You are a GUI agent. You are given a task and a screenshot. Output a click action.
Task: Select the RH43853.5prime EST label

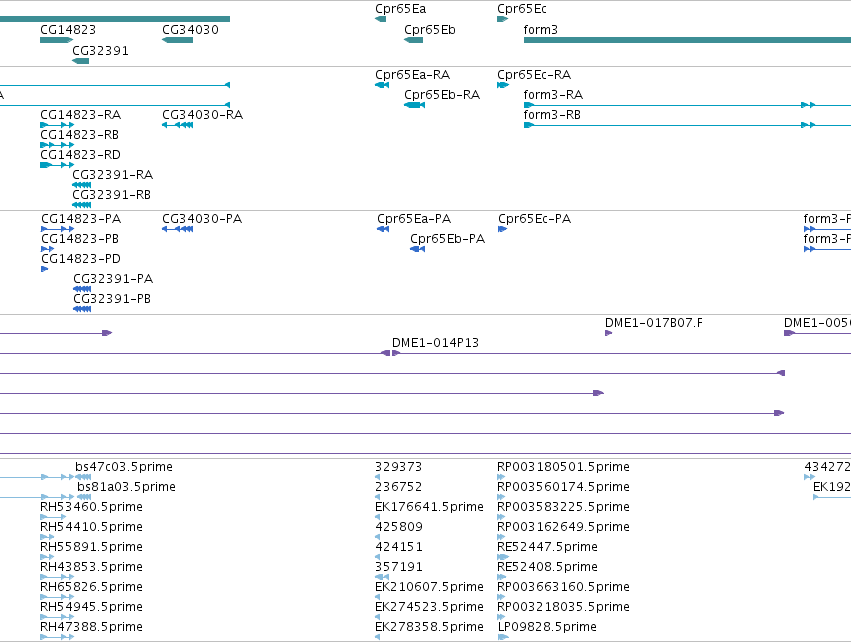pos(91,567)
